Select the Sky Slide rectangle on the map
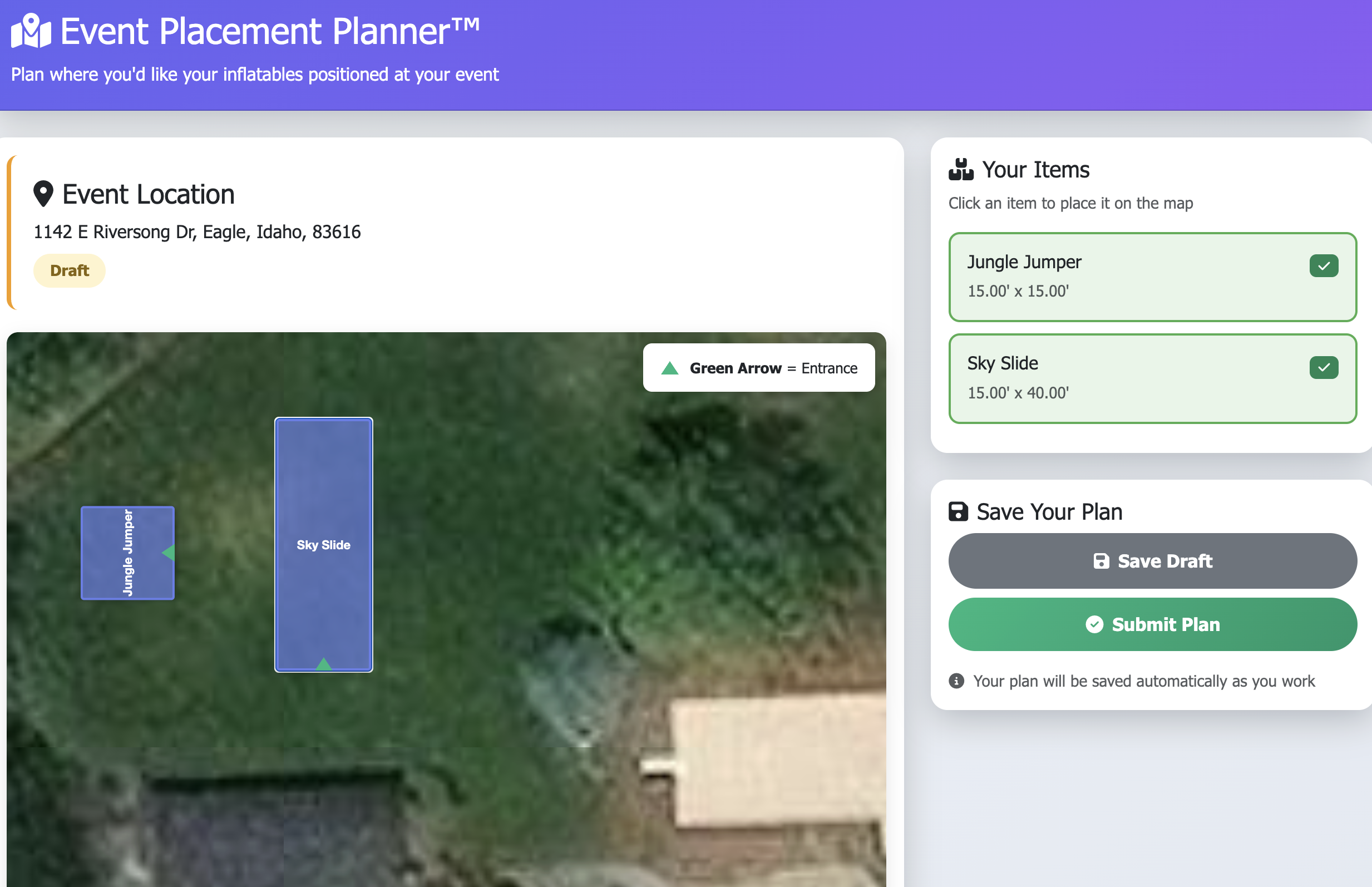The height and width of the screenshot is (887, 1372). click(324, 544)
